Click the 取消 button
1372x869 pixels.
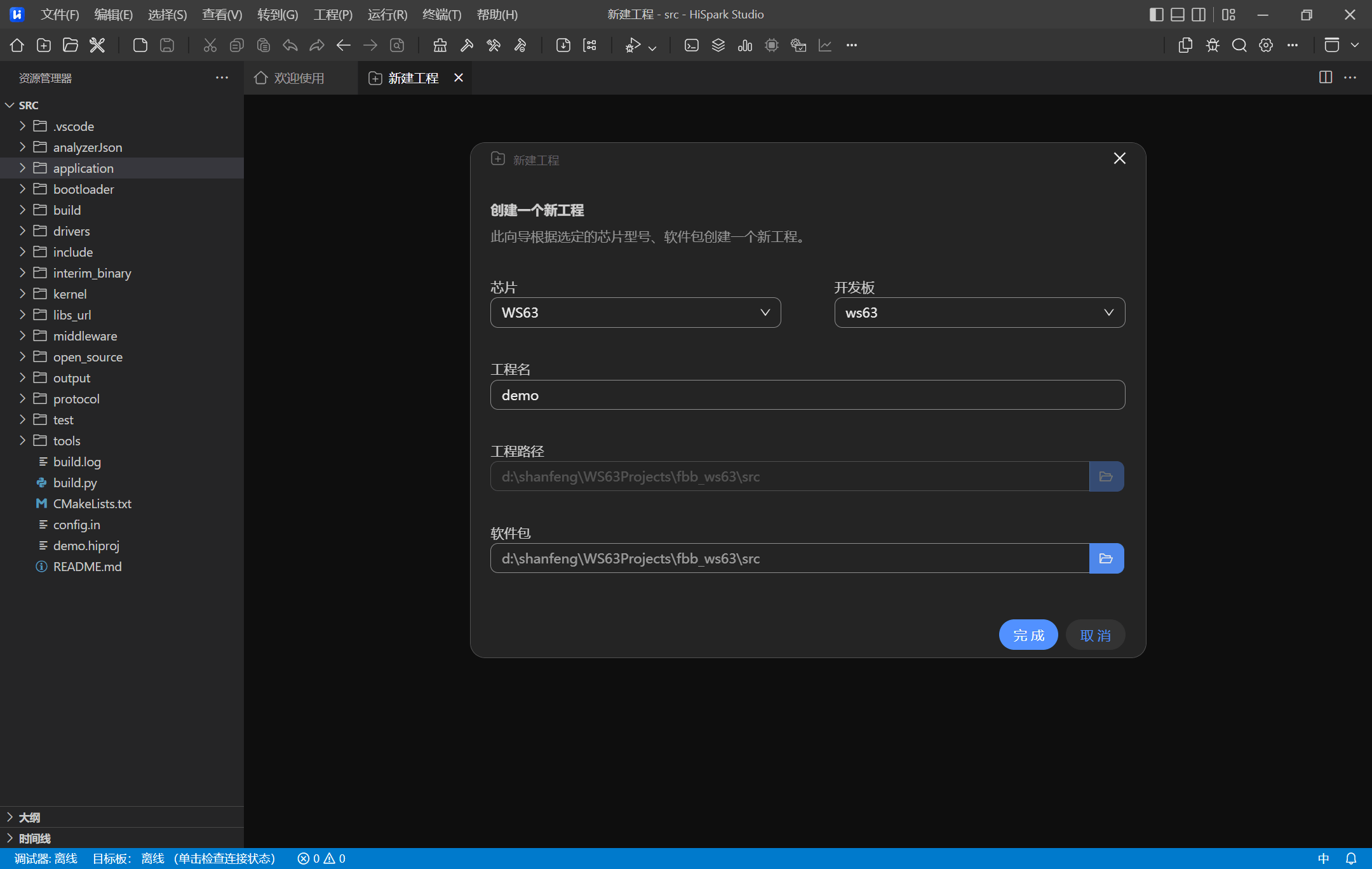[x=1095, y=635]
